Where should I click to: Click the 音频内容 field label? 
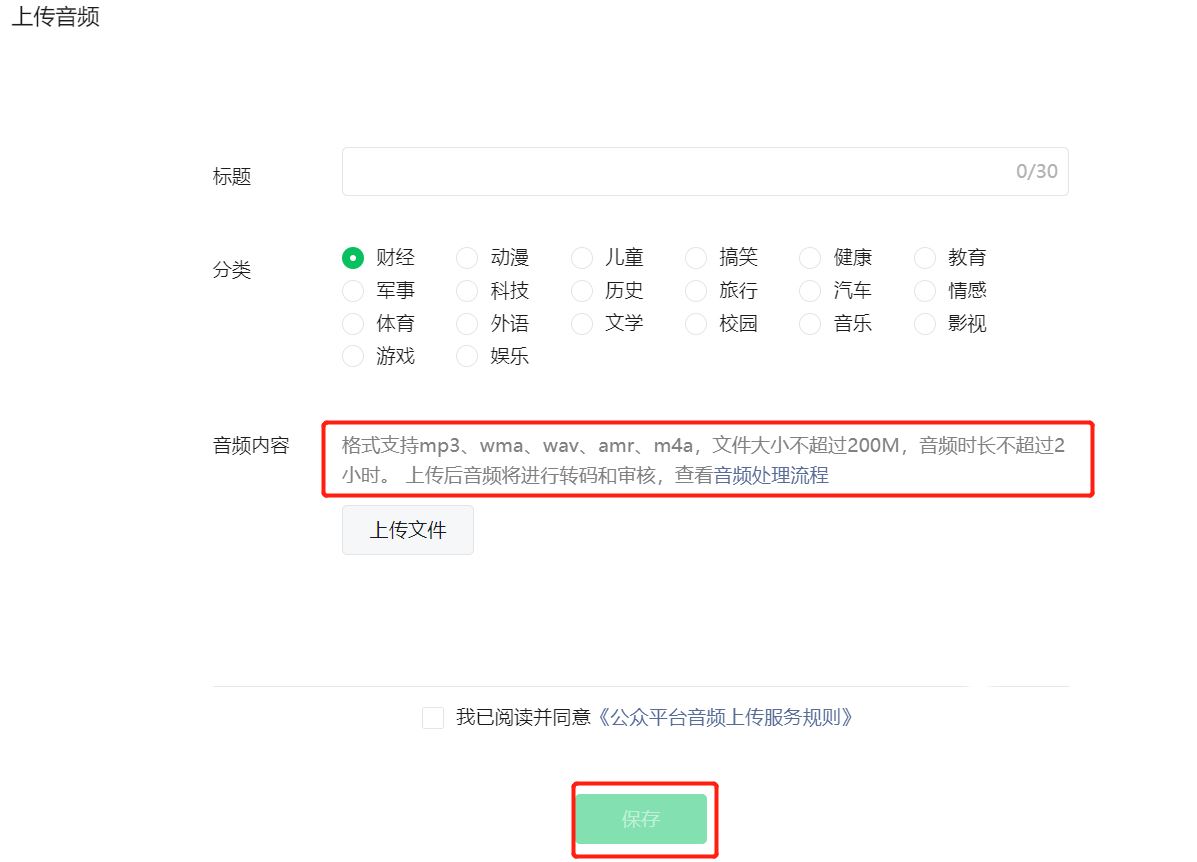pos(251,446)
